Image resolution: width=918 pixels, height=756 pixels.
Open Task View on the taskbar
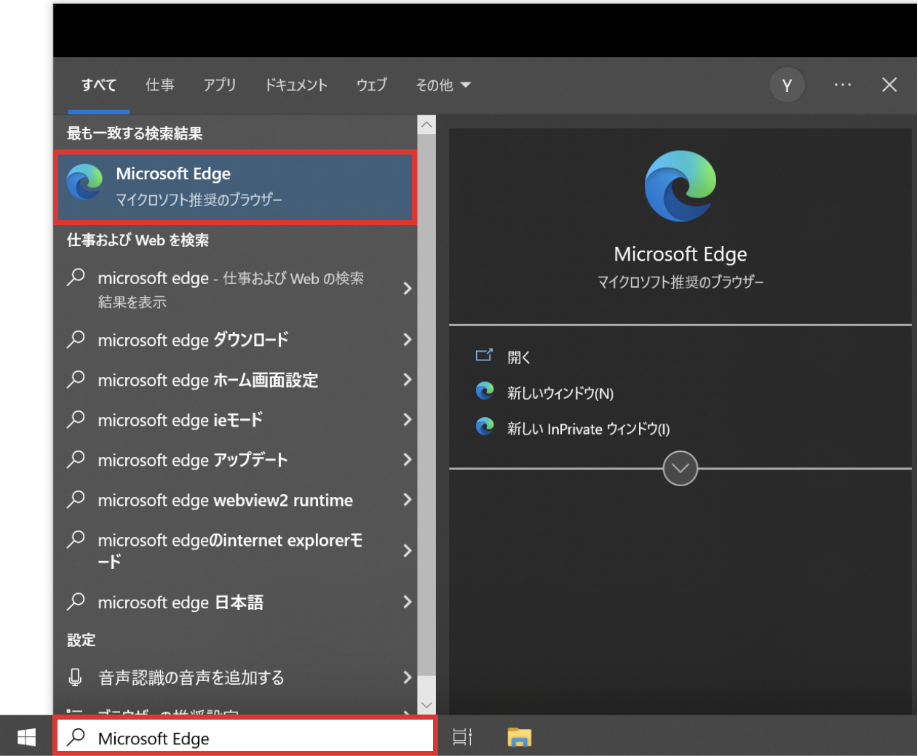point(463,737)
